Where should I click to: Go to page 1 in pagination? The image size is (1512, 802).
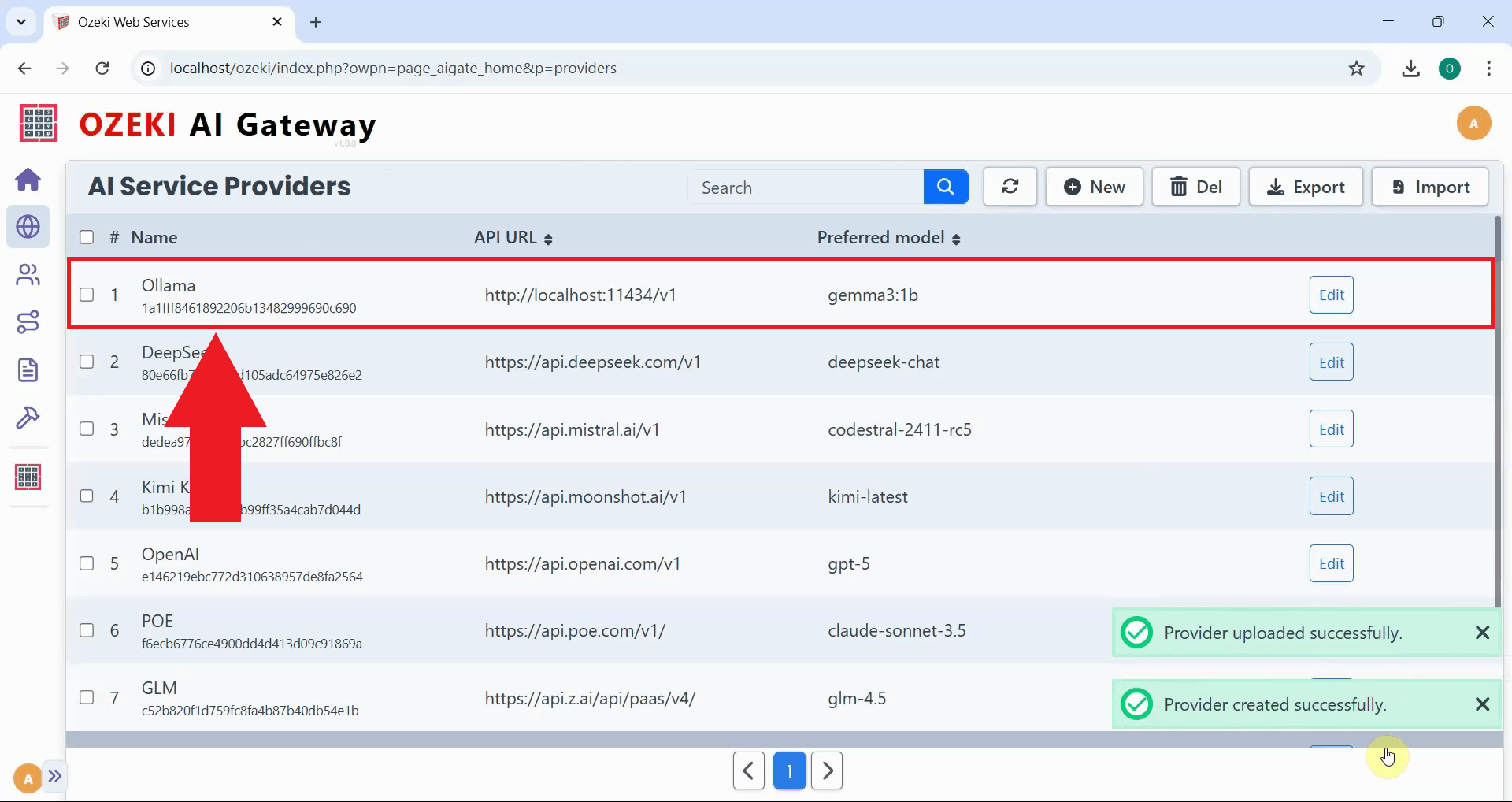click(789, 770)
